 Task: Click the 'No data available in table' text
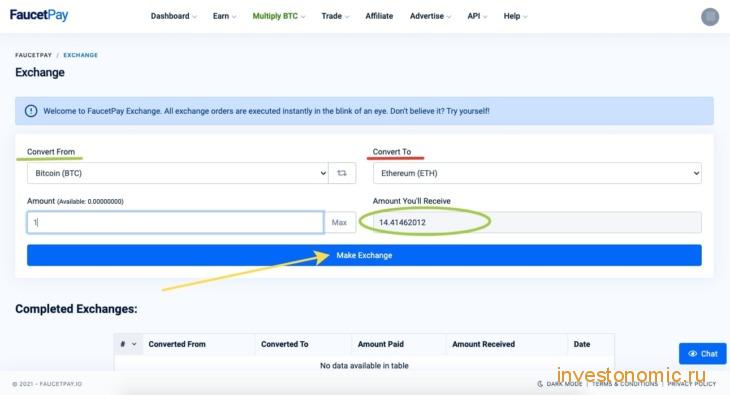coord(364,366)
